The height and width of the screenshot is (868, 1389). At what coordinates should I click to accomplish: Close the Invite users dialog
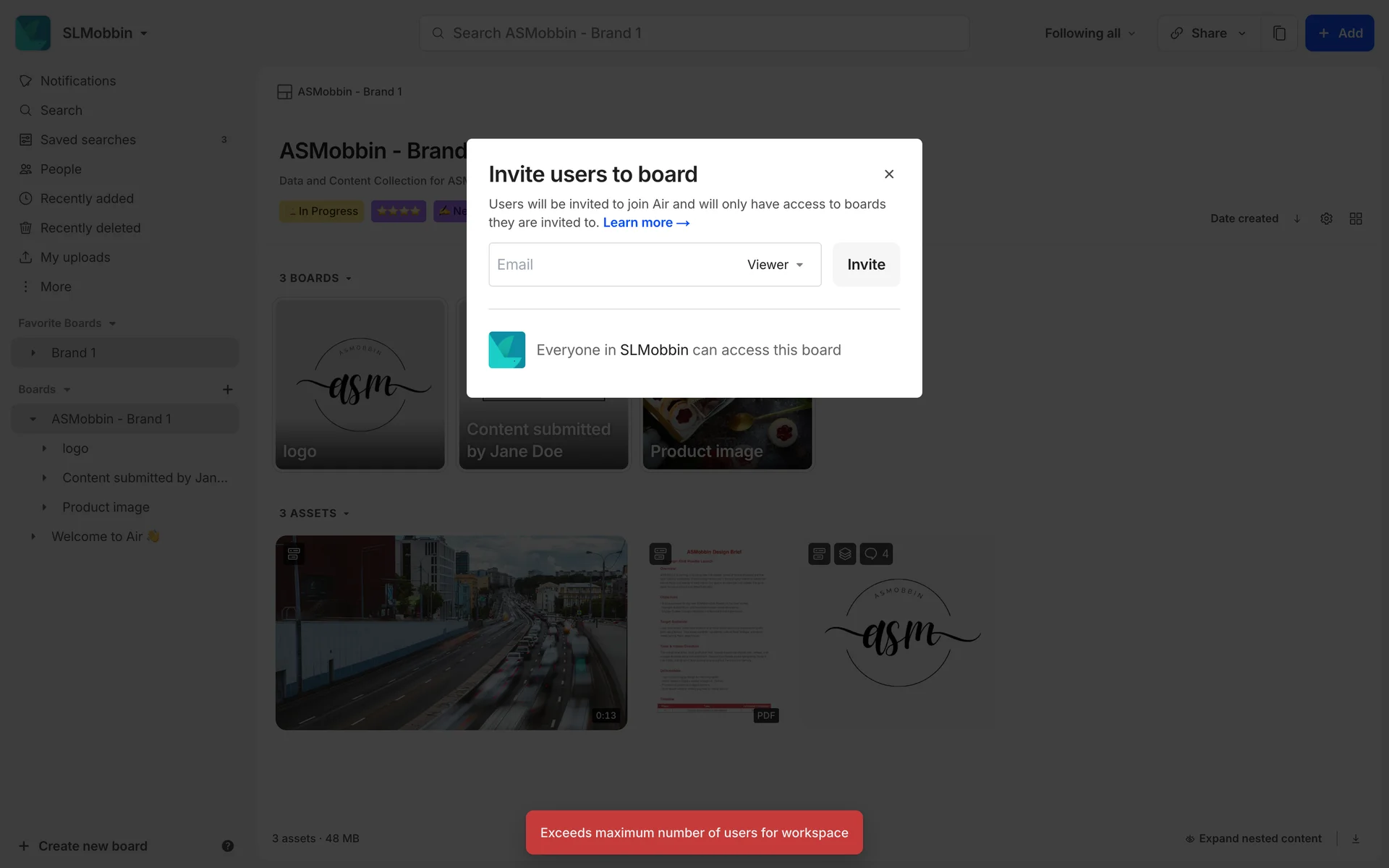point(889,174)
